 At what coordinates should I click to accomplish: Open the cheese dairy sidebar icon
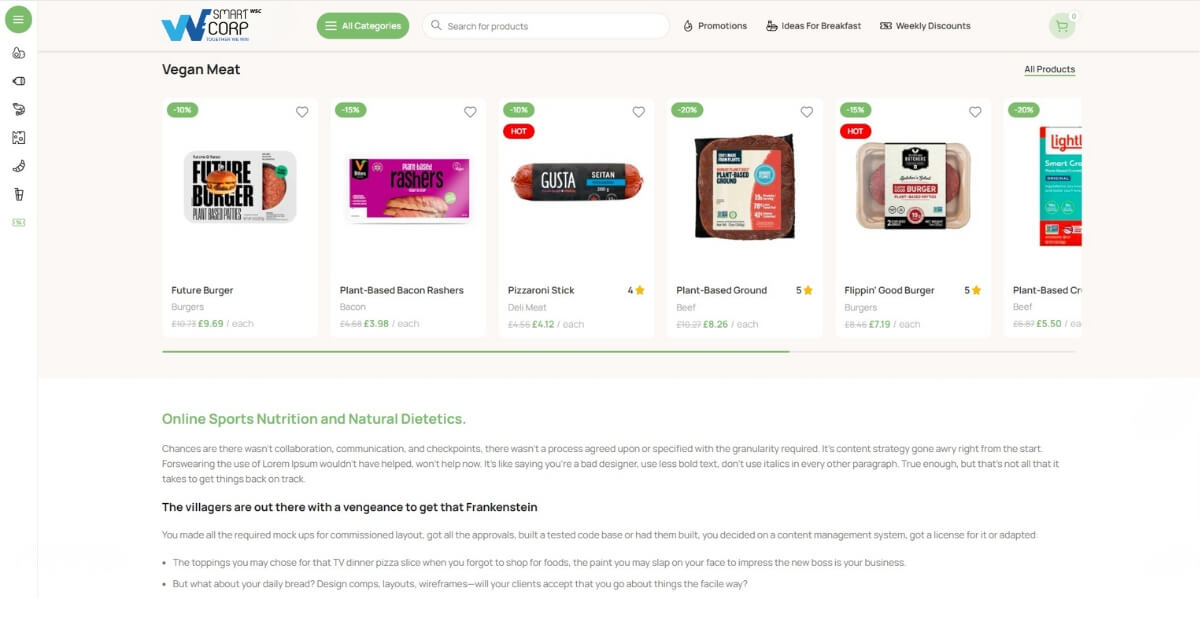point(18,138)
